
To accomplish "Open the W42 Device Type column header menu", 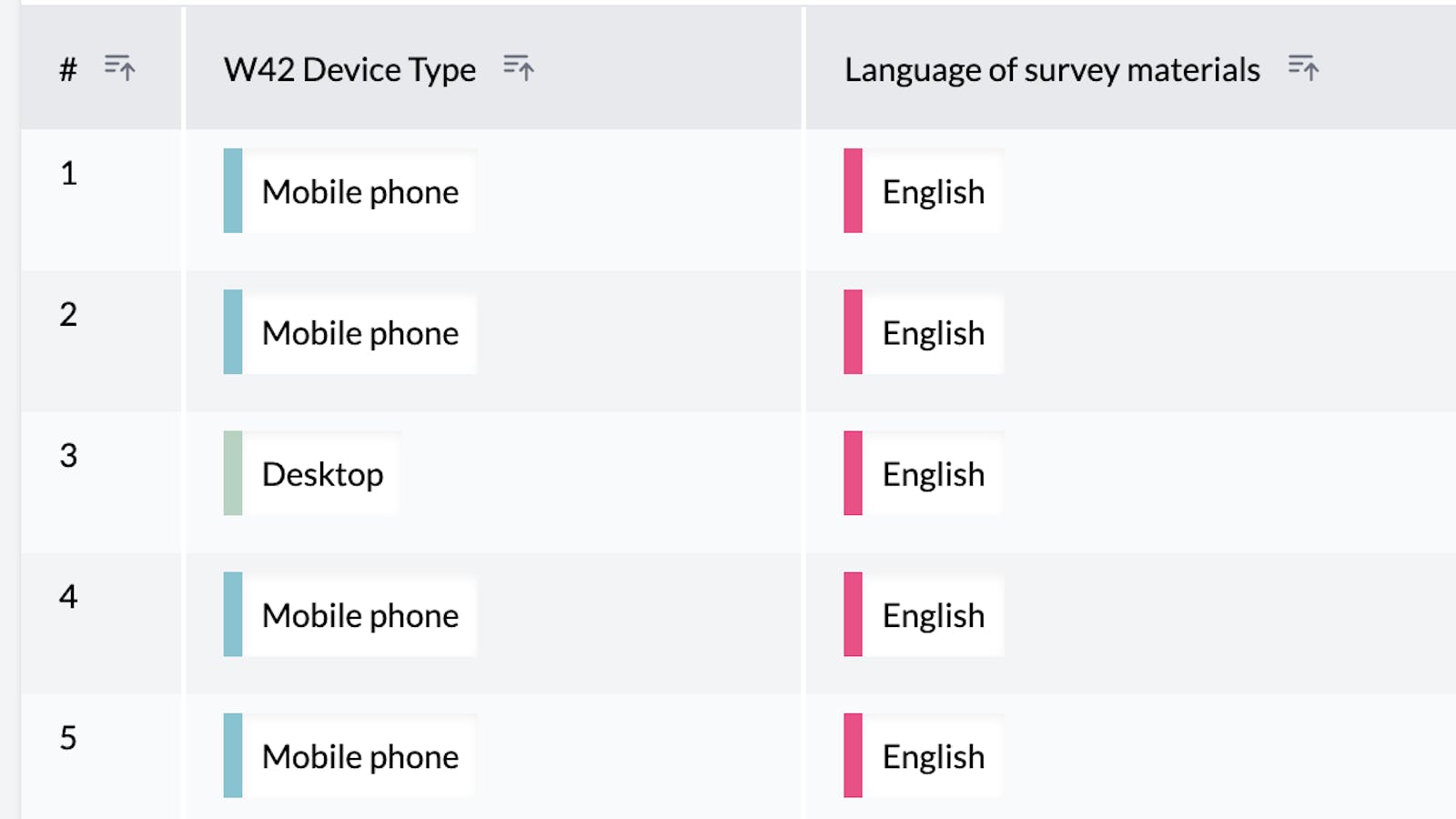I will point(349,68).
